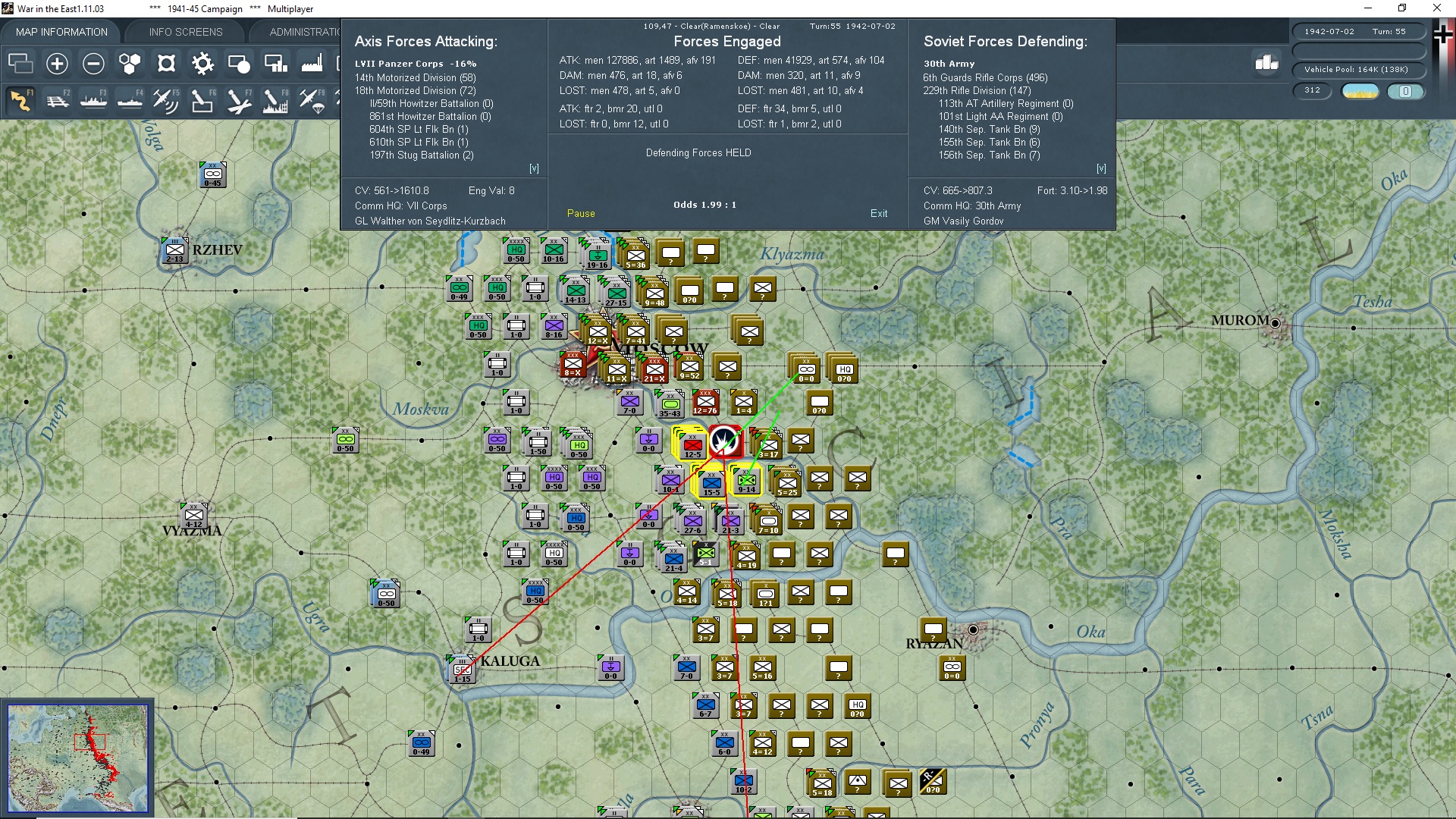This screenshot has height=819, width=1456.
Task: Pause the combat resolution display
Action: (x=581, y=214)
